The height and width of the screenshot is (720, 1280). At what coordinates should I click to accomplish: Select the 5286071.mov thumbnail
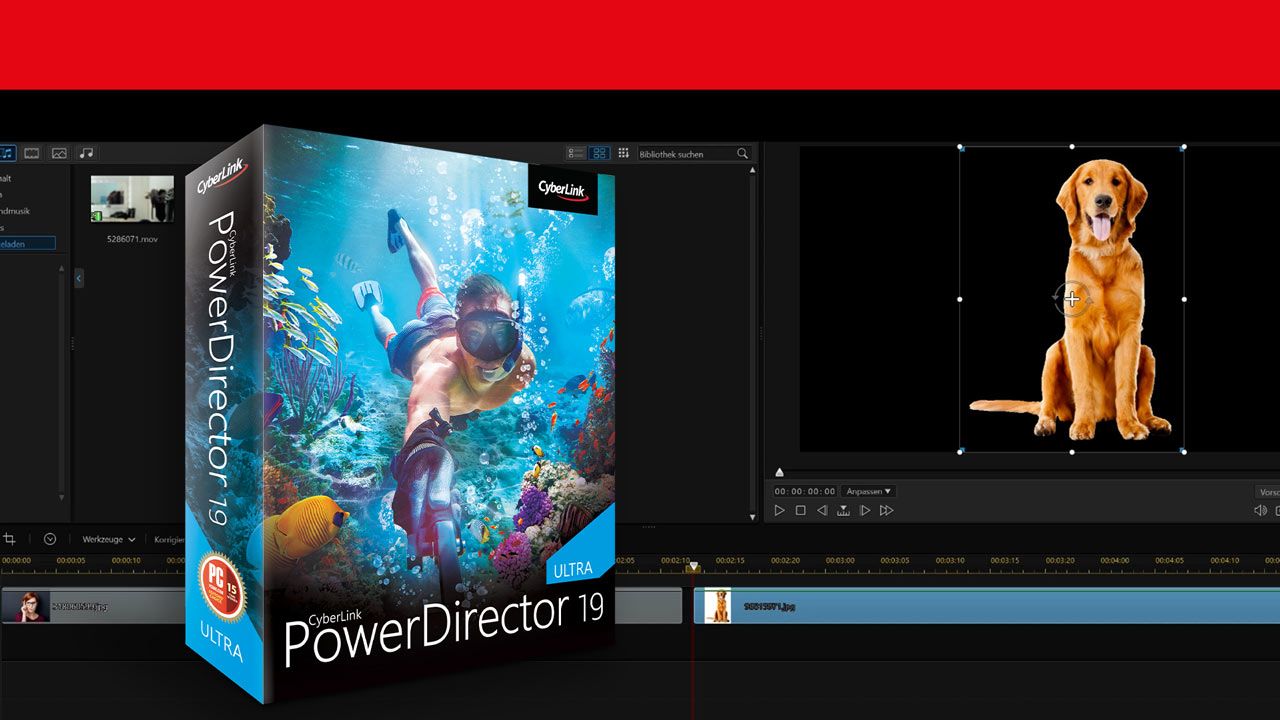pyautogui.click(x=132, y=199)
